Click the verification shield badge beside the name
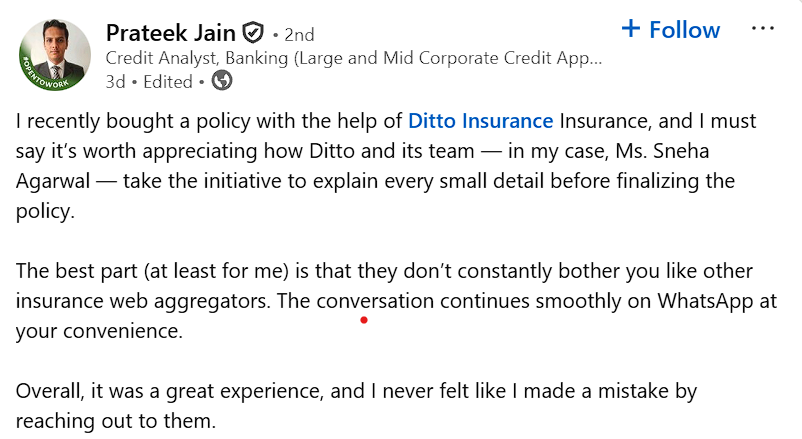 (252, 32)
